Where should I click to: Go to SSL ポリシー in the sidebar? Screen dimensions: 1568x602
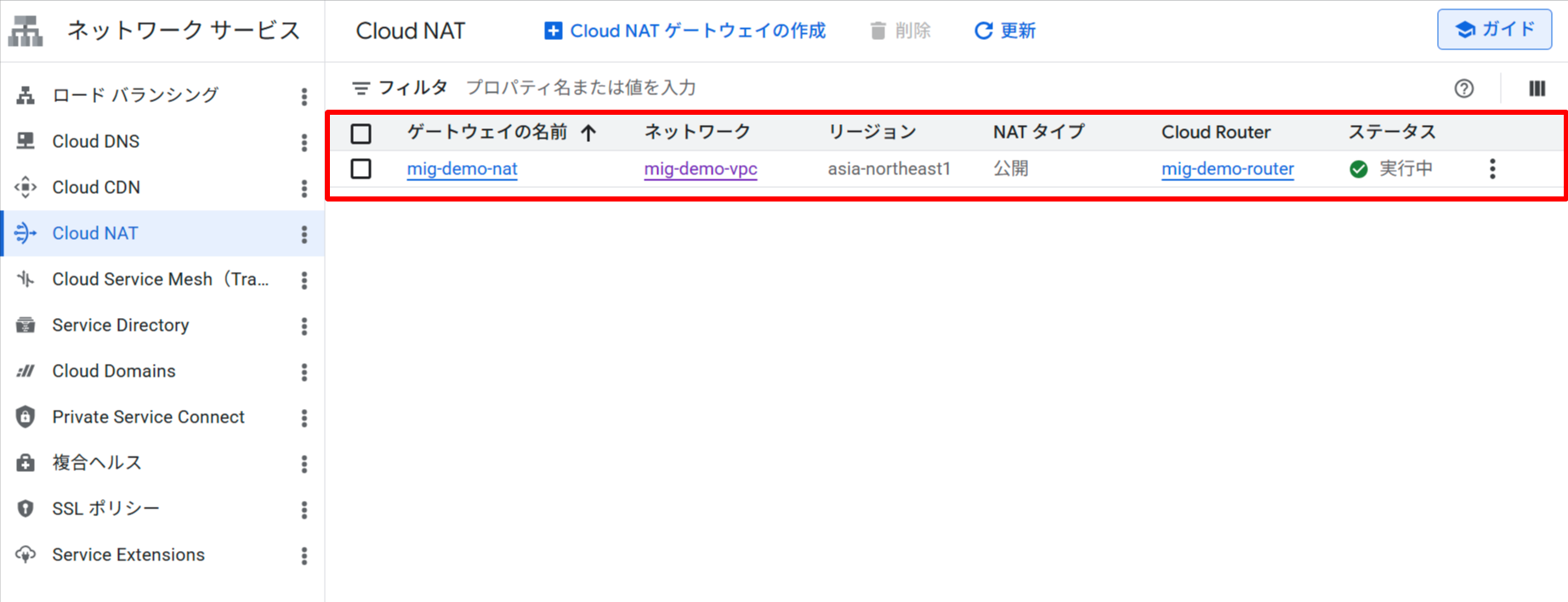(105, 508)
